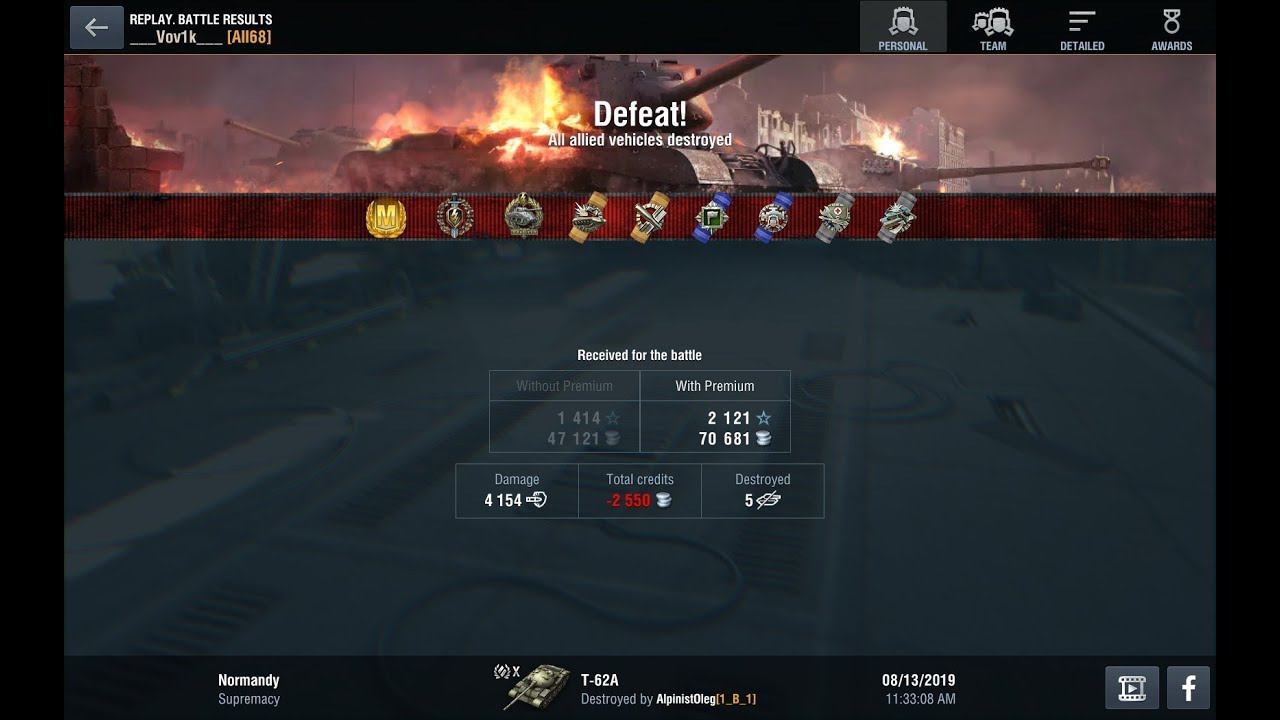The image size is (1280, 720).
Task: Select the sword and lightning shield medal
Action: point(455,216)
